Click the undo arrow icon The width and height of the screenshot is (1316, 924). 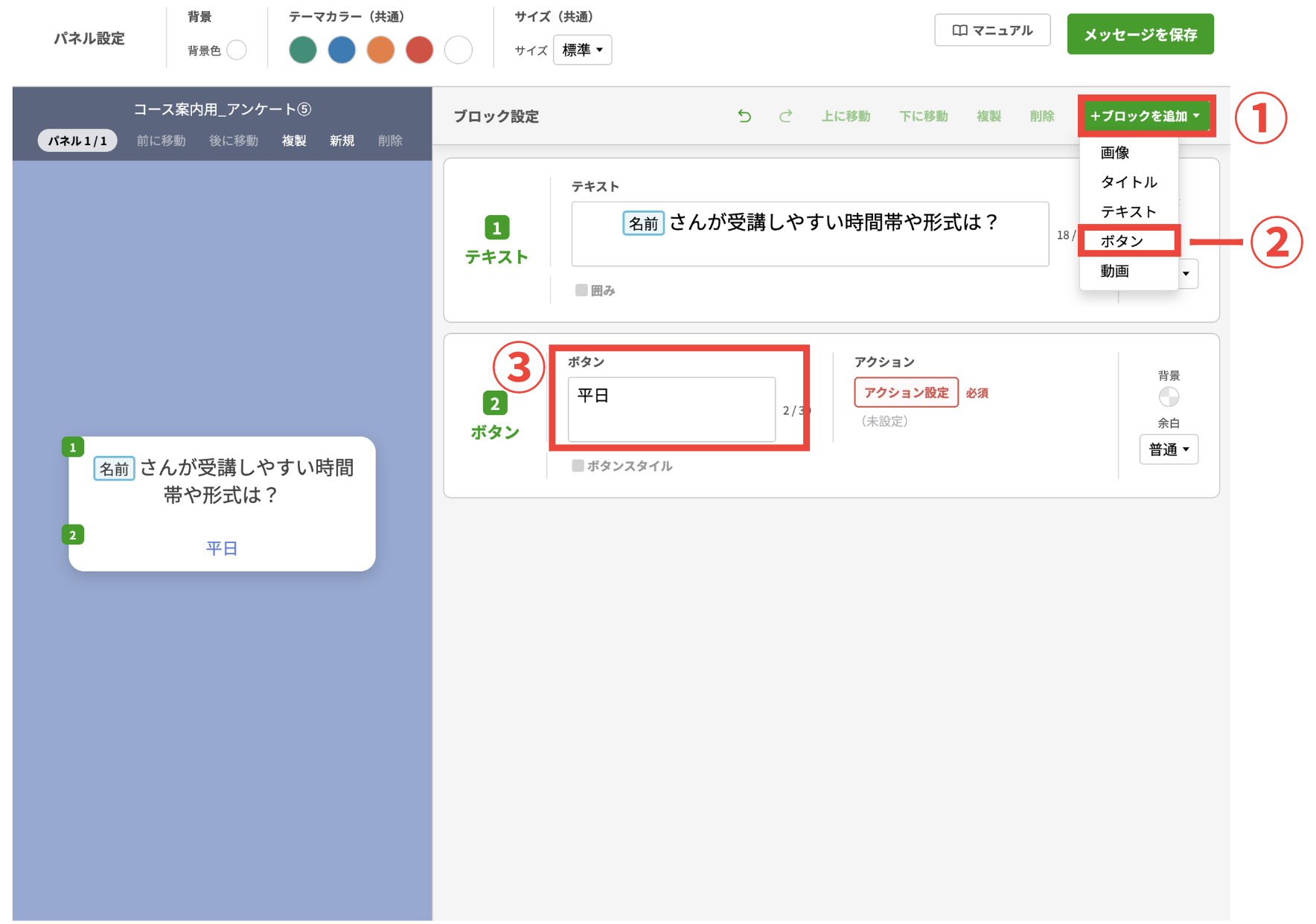744,116
